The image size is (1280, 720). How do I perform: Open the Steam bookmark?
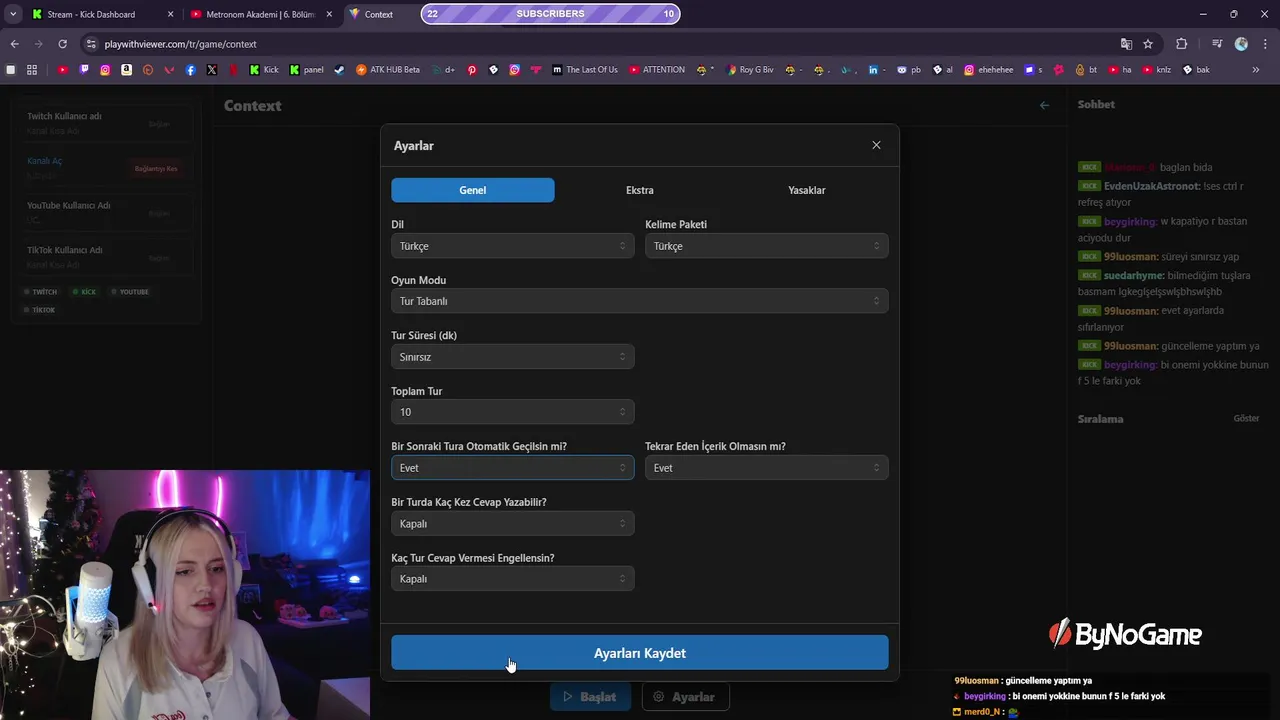[x=339, y=70]
